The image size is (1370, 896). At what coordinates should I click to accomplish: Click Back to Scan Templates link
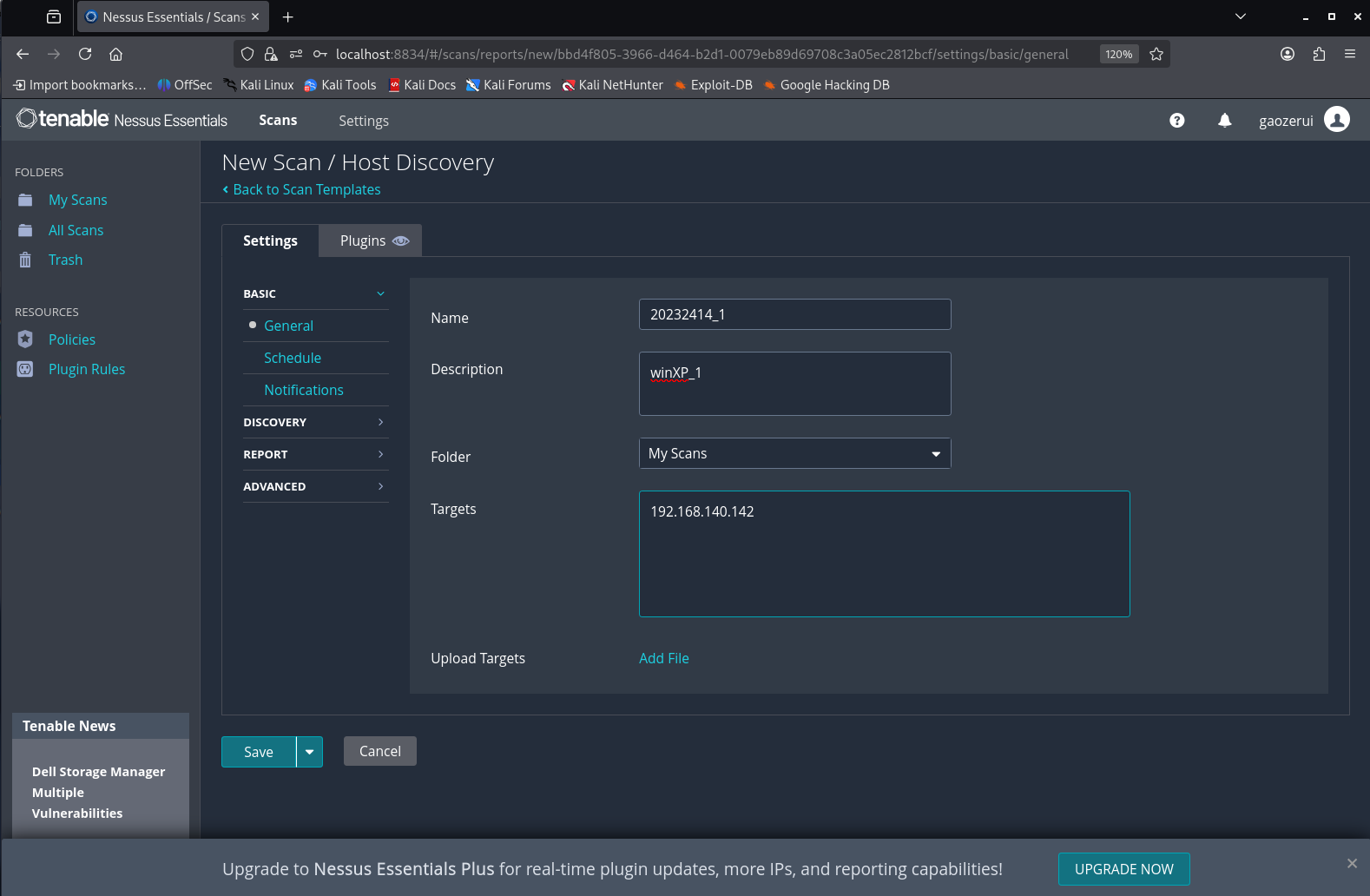(302, 189)
